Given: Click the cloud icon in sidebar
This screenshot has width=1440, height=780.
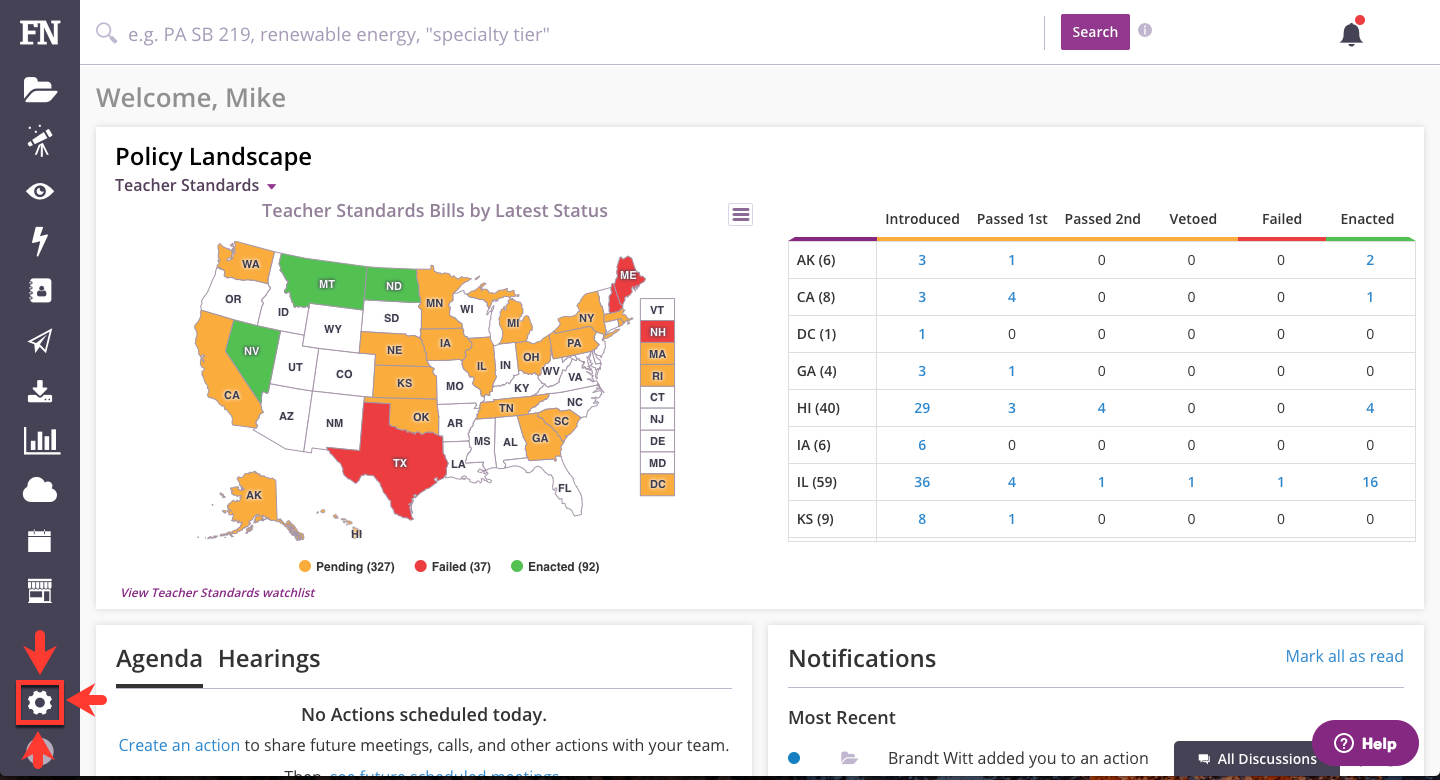Looking at the screenshot, I should click(x=40, y=490).
